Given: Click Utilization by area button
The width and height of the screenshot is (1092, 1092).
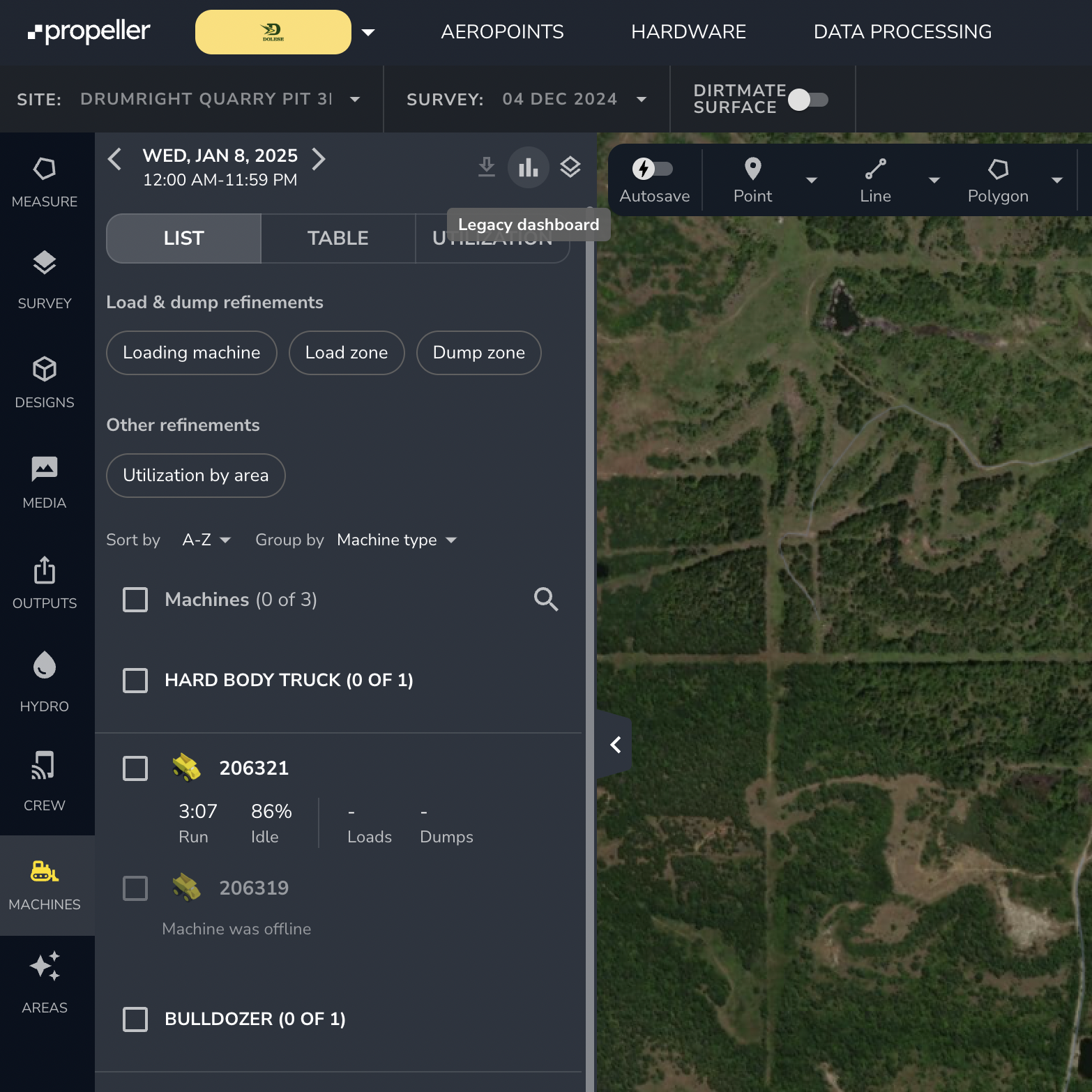Looking at the screenshot, I should [x=195, y=476].
